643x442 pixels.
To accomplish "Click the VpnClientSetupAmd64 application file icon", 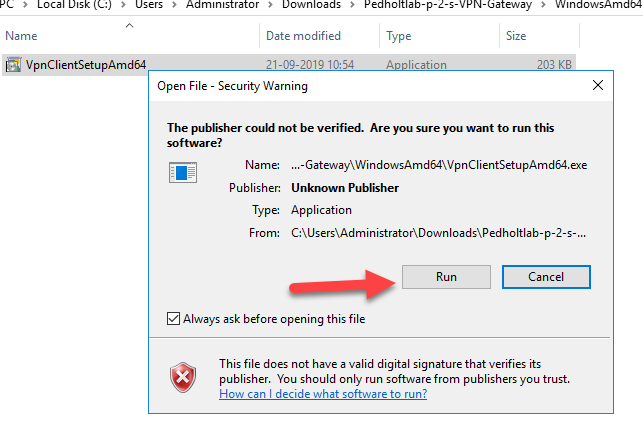I will [13, 65].
